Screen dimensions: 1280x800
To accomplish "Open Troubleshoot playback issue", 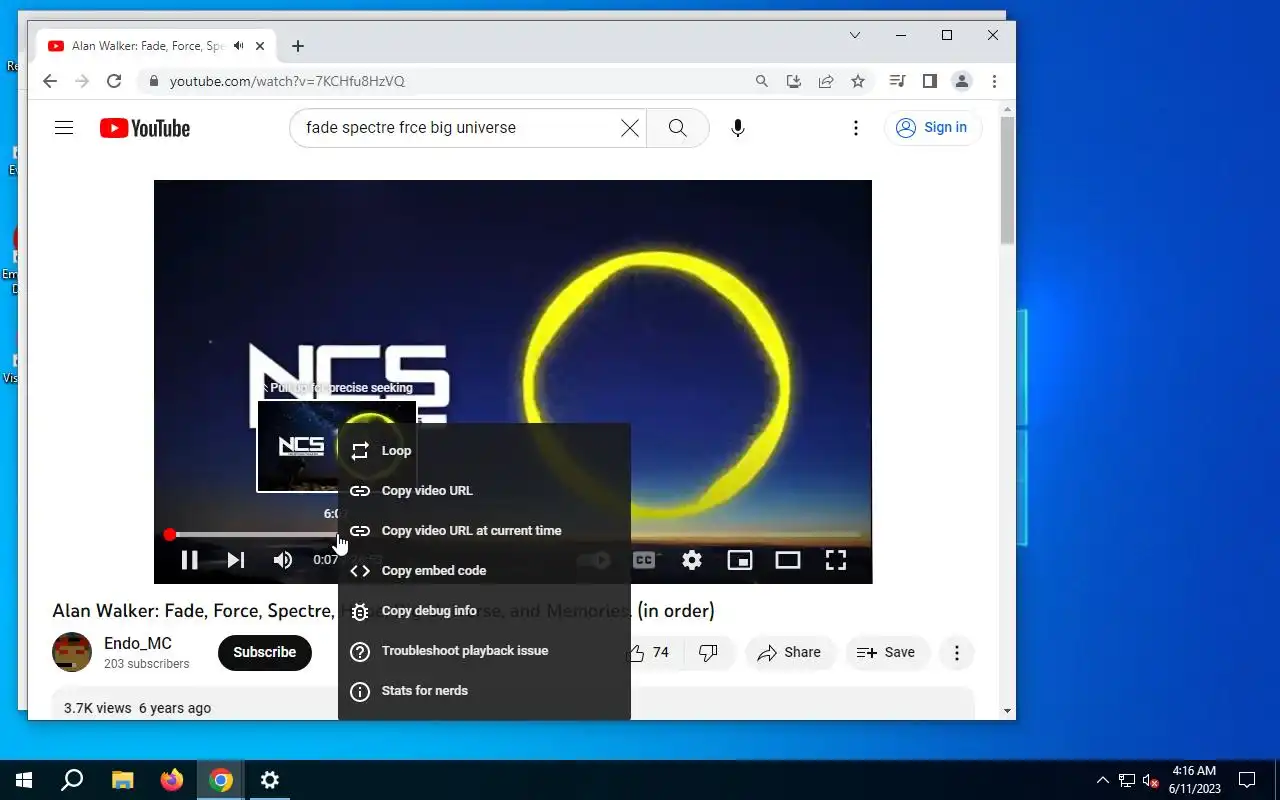I will coord(484,650).
